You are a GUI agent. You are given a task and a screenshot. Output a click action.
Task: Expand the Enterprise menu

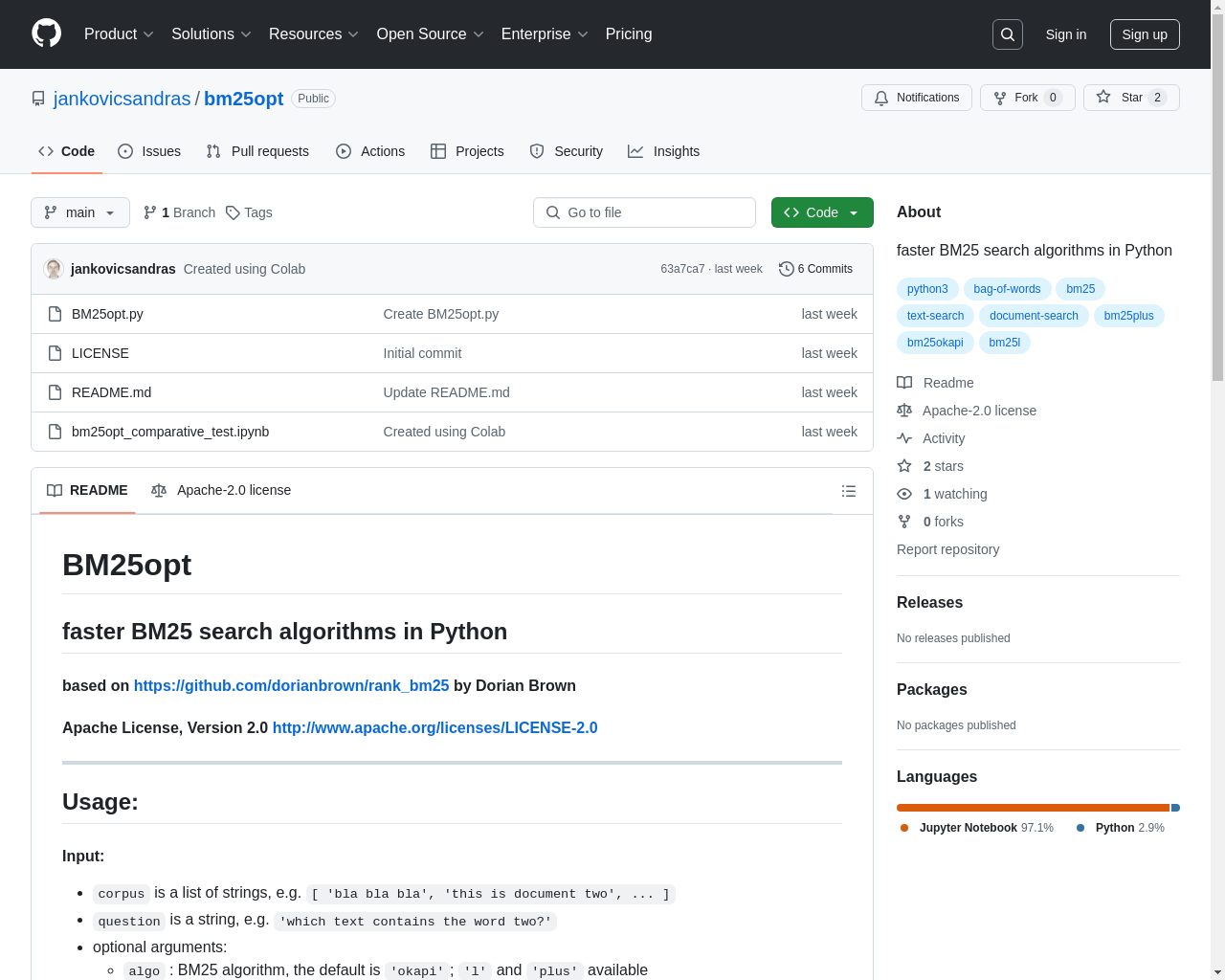(x=545, y=34)
